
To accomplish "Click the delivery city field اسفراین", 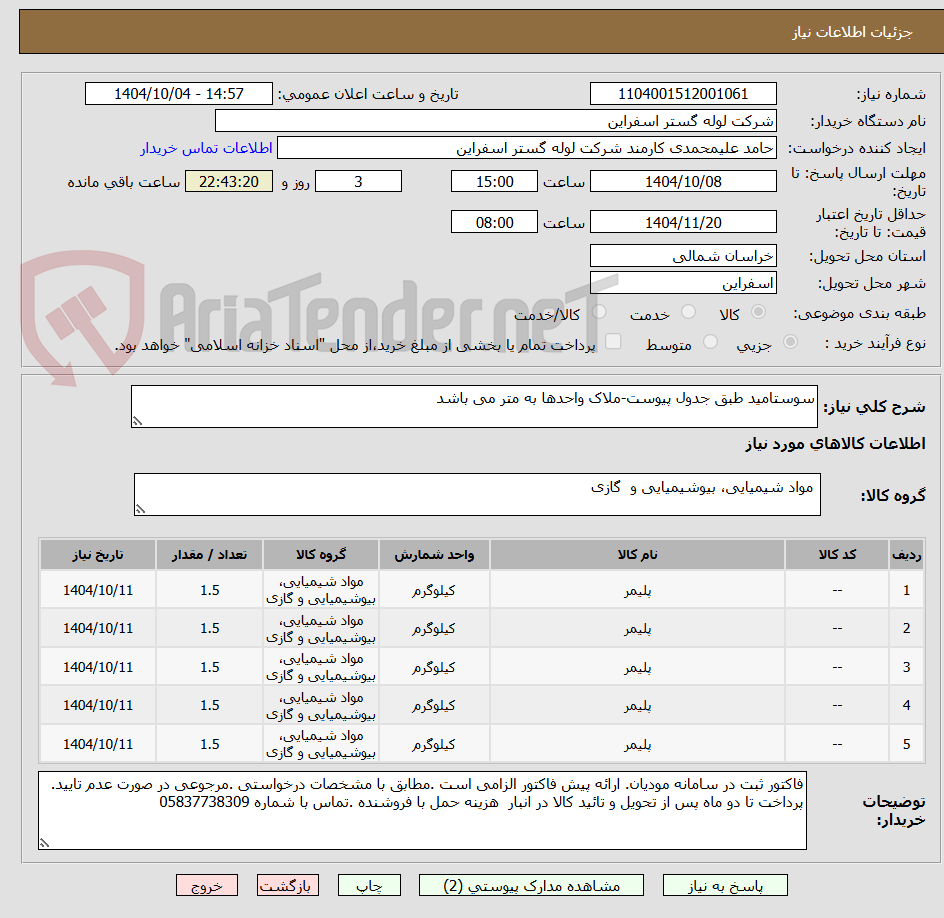I will [683, 283].
